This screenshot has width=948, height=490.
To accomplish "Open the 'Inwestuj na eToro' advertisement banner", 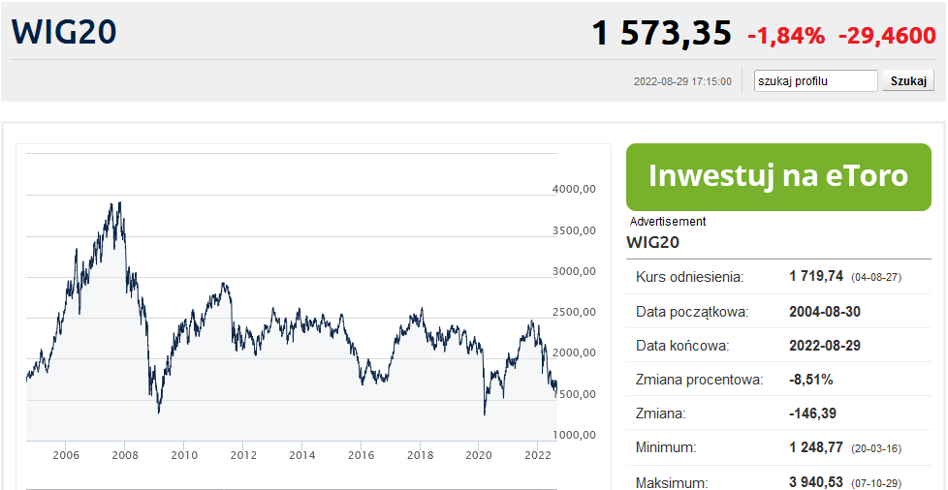I will click(x=778, y=177).
